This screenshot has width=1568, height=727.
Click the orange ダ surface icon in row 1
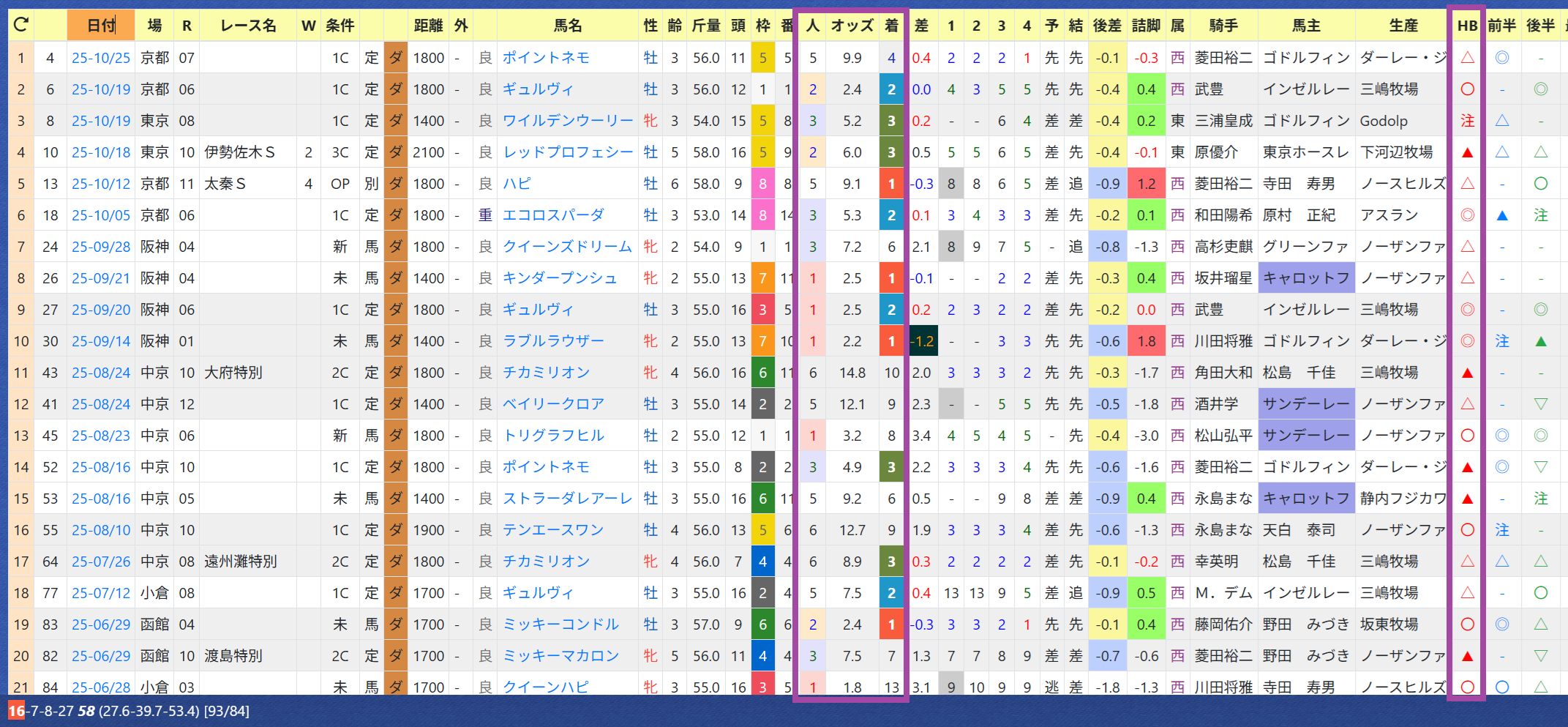click(396, 58)
